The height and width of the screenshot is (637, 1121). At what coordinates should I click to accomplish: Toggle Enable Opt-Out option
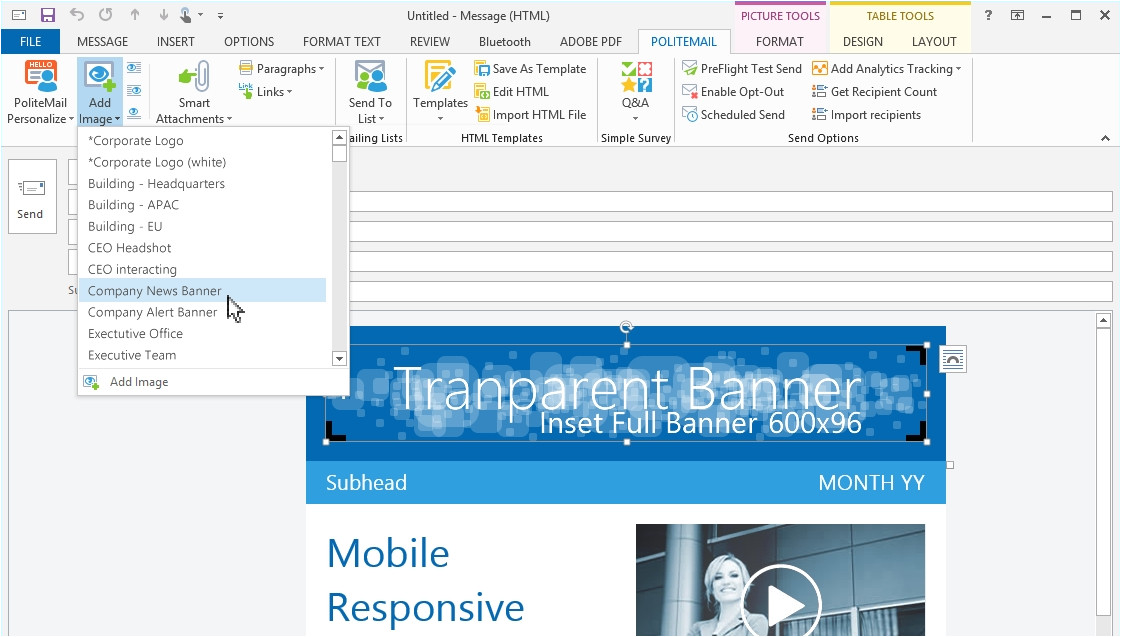coord(733,92)
